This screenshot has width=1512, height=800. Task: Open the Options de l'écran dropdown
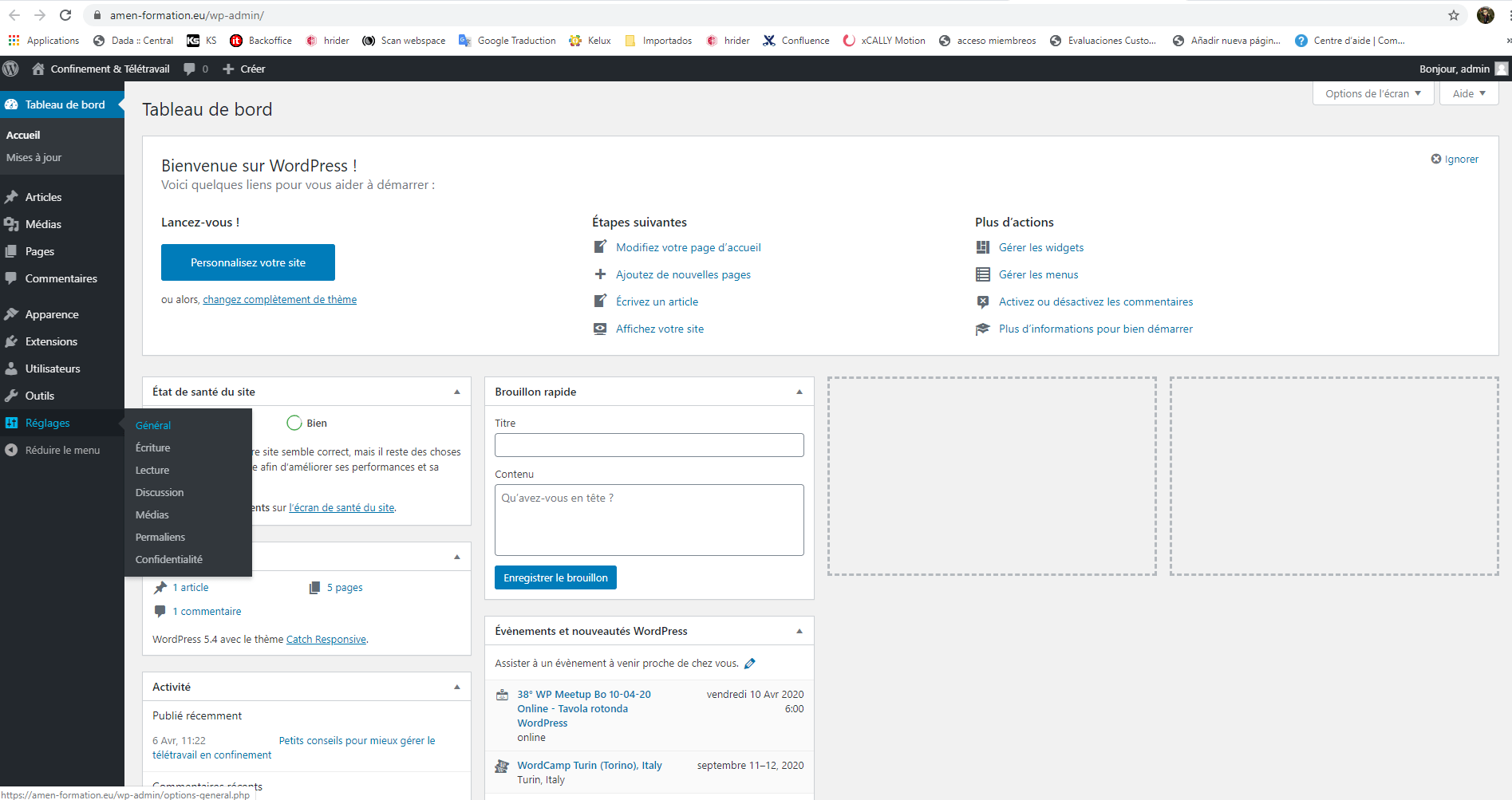(1373, 93)
